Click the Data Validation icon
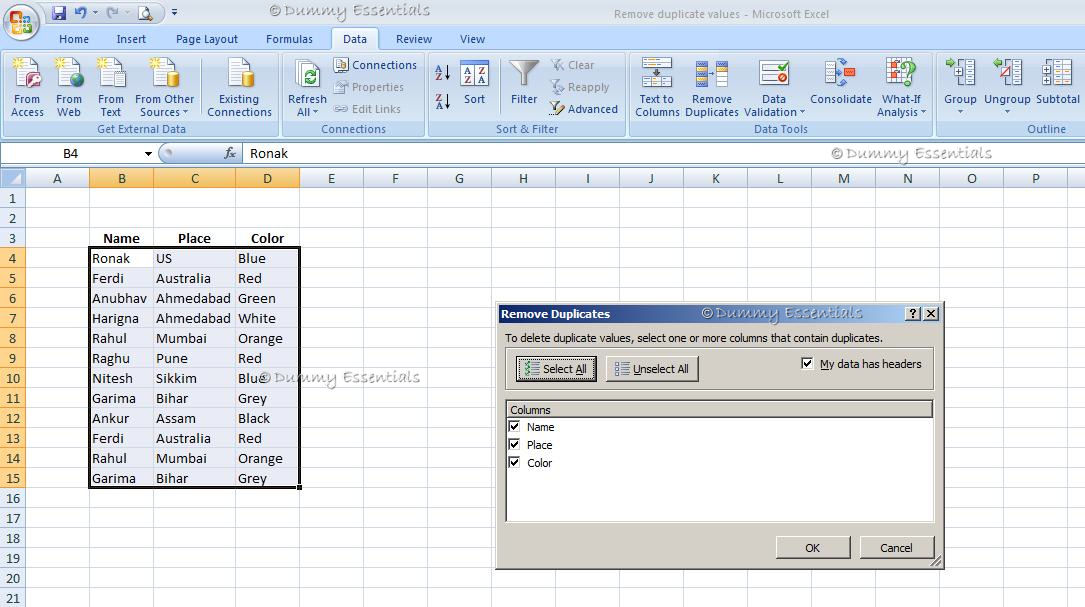The width and height of the screenshot is (1085, 607). 774,74
